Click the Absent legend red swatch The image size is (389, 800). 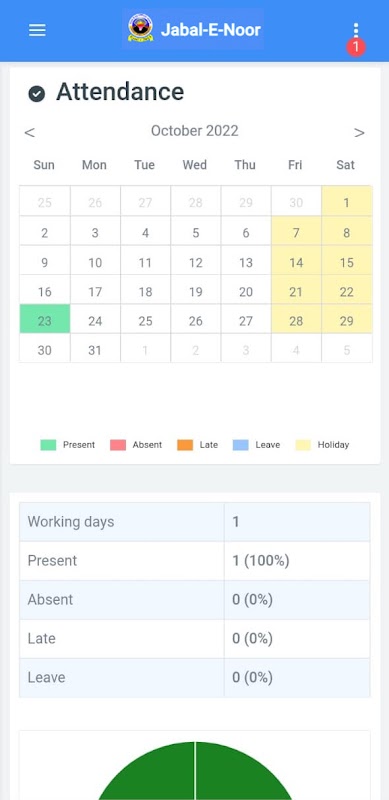coord(118,445)
